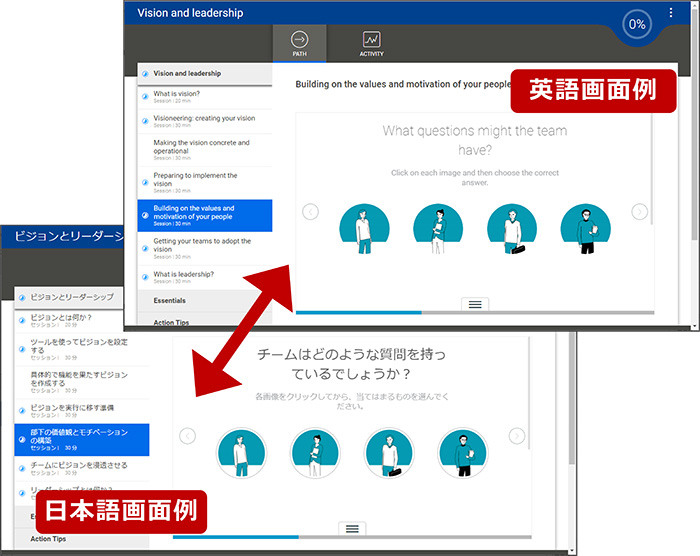Select 'Vision and leadership' header in sidebar

(205, 74)
